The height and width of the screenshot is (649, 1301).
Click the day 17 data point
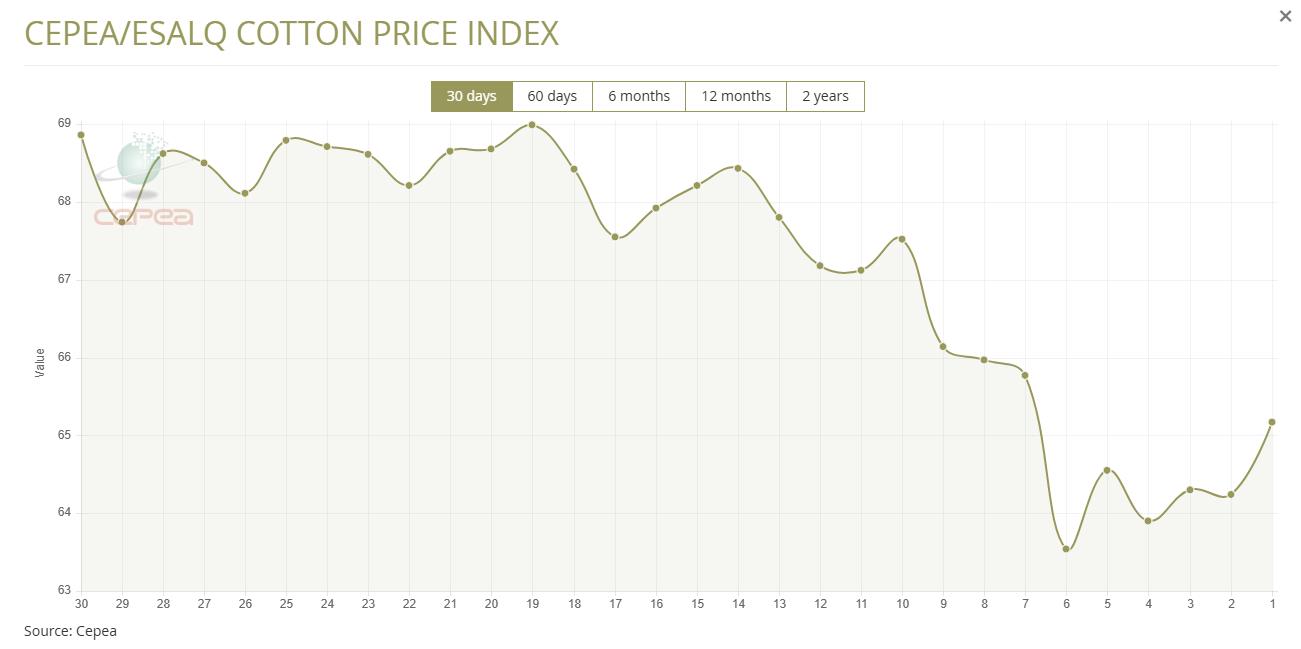point(615,237)
